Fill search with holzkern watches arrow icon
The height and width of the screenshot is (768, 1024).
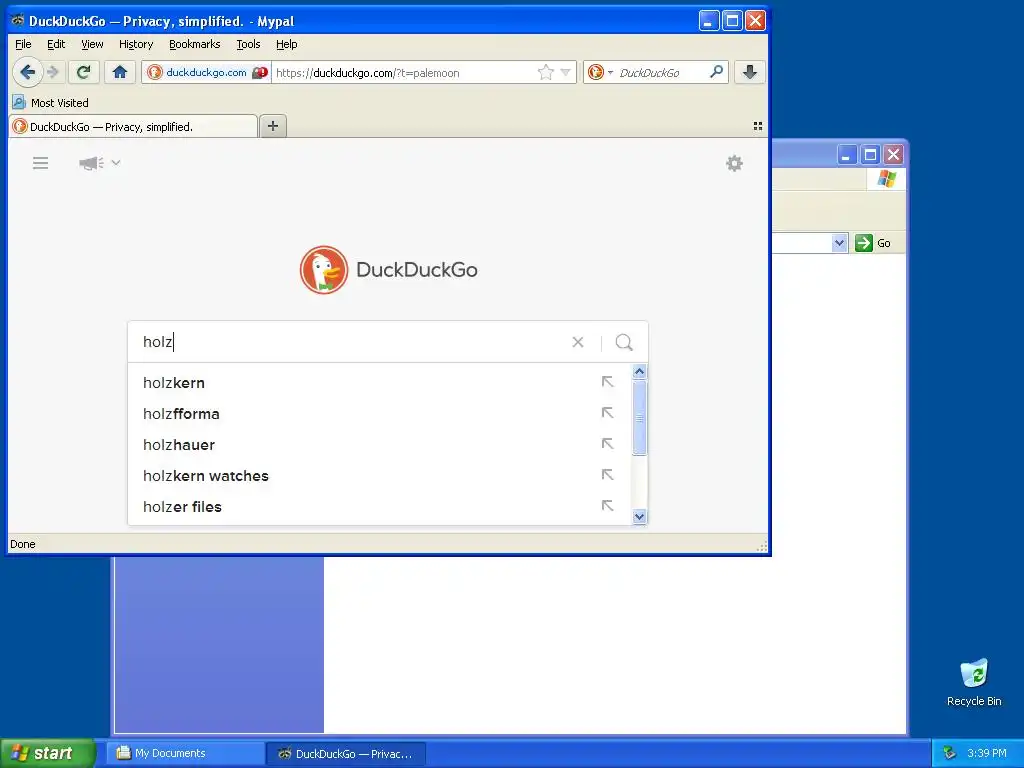pos(607,475)
